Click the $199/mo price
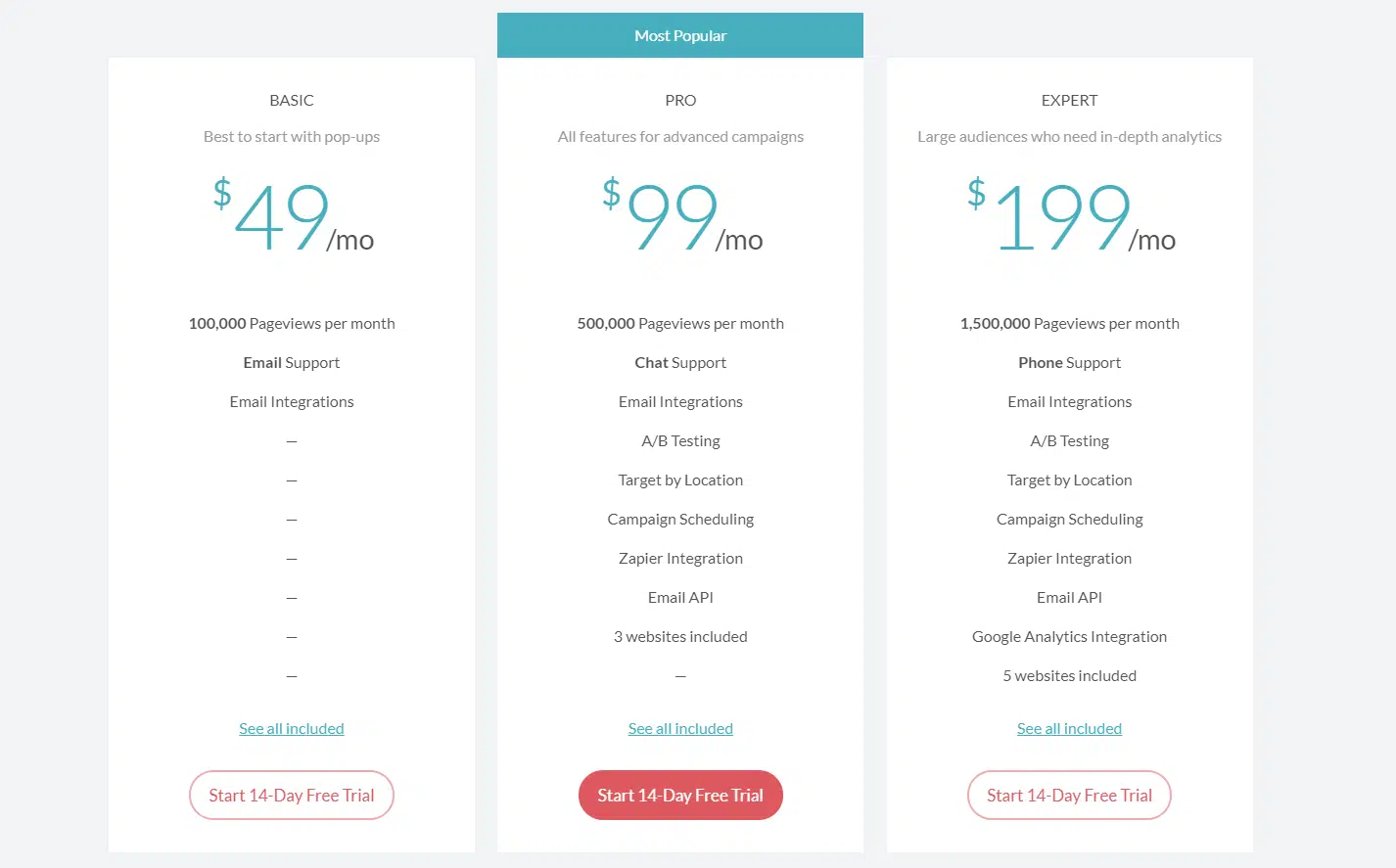This screenshot has height=868, width=1396. [1070, 218]
